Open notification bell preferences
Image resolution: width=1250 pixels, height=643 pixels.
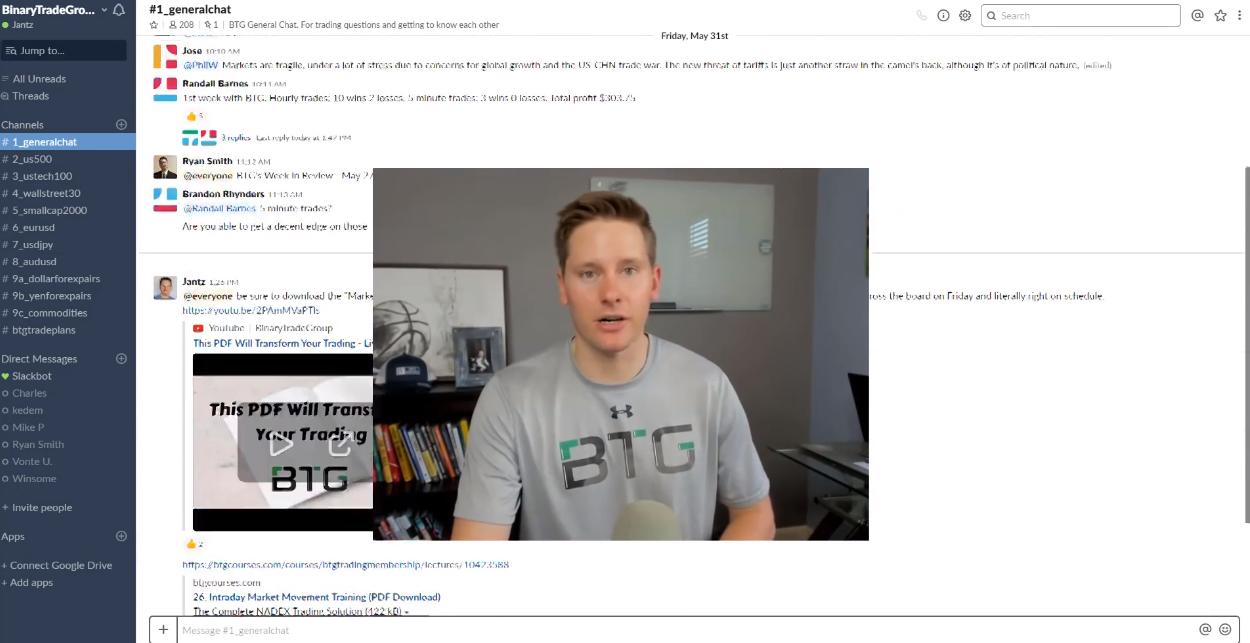point(121,10)
